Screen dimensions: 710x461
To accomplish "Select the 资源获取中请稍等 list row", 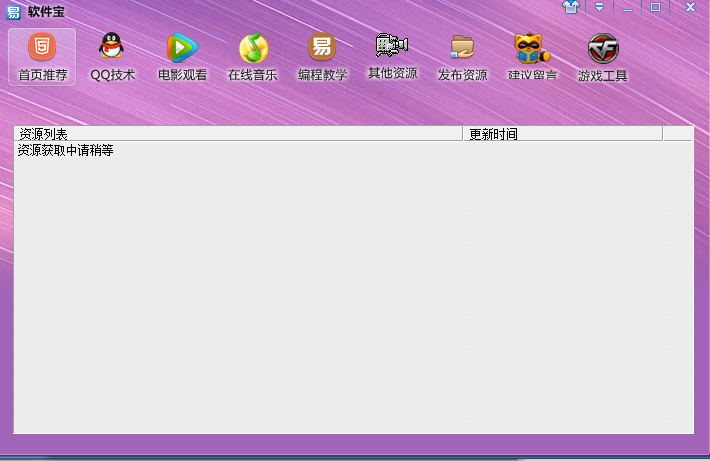I will coord(353,150).
